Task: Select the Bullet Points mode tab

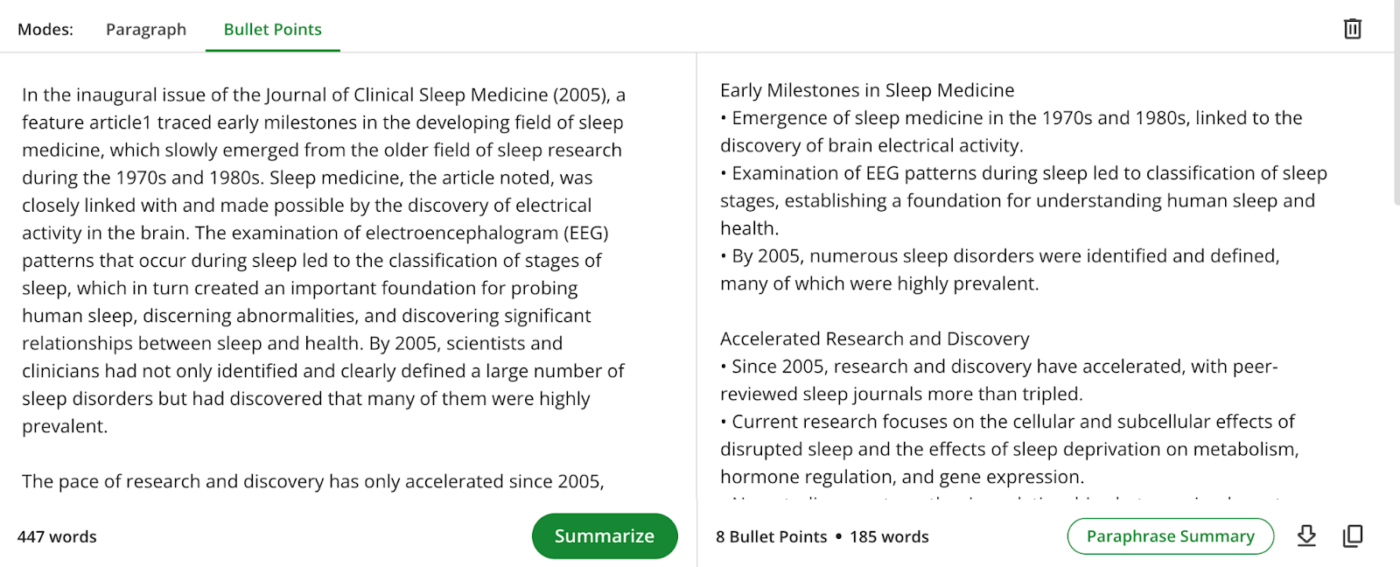Action: click(273, 29)
